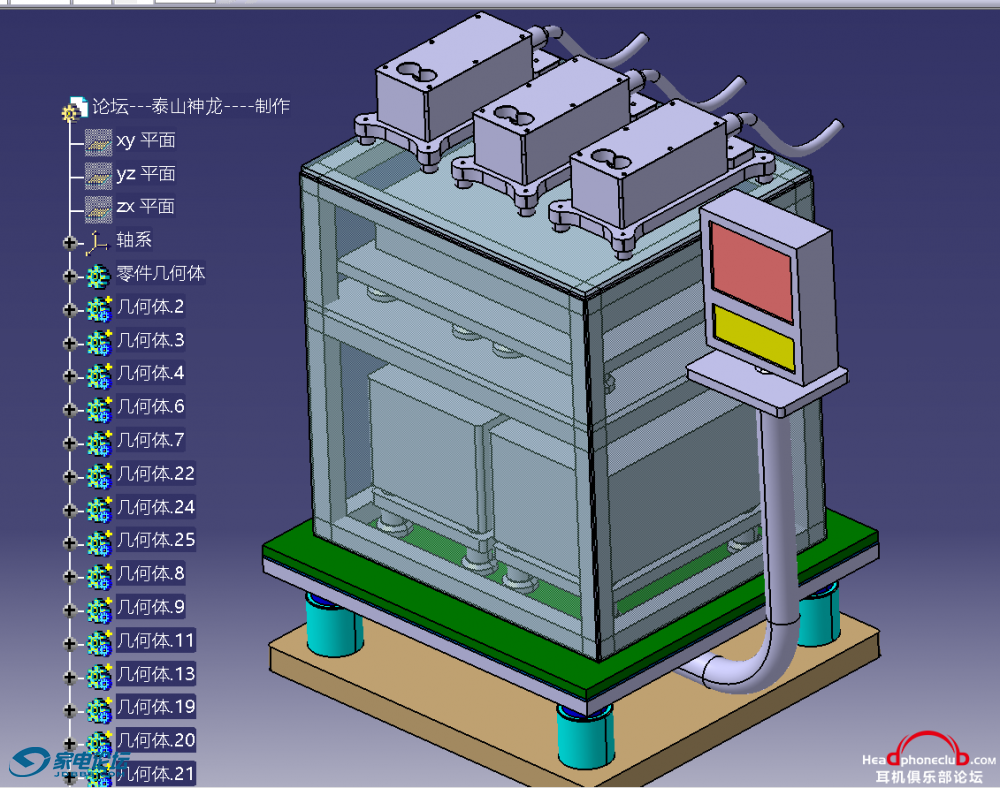Select the gear icon for 几何体.4
The image size is (1000, 788).
point(98,375)
